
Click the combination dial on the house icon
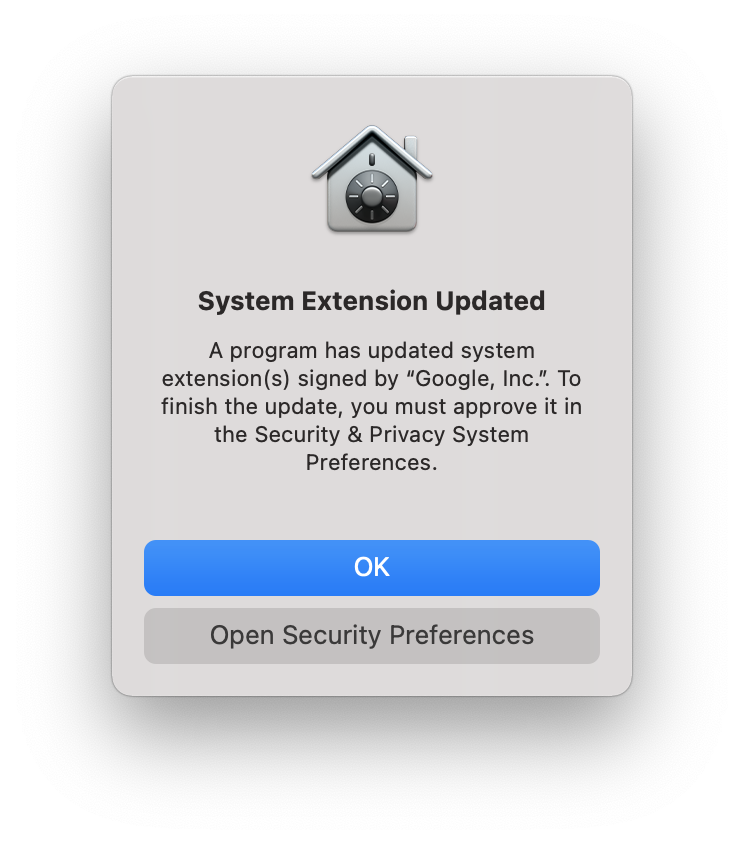coord(371,196)
